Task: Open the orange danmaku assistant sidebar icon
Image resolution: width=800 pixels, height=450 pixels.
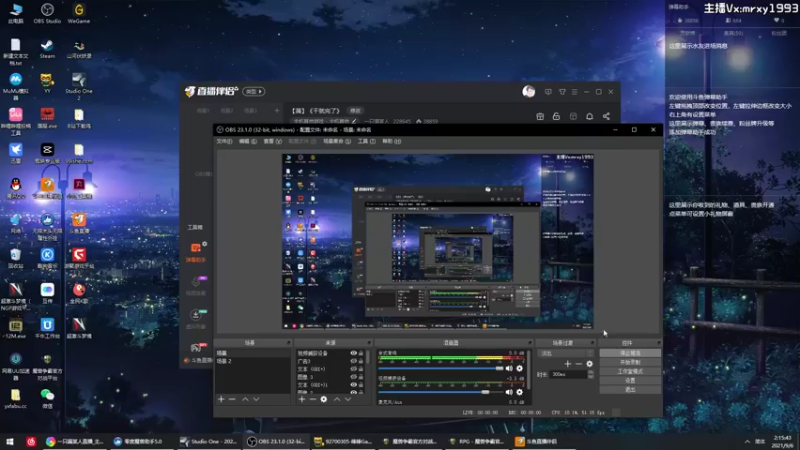Action: click(196, 248)
